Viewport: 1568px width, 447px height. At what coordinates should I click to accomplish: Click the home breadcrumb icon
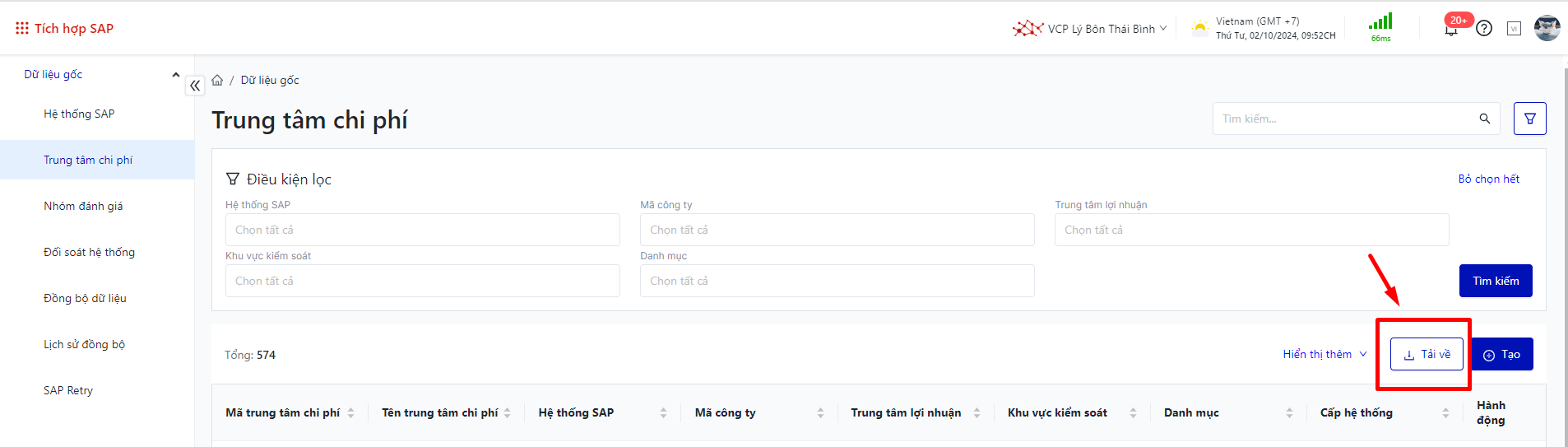[x=217, y=80]
